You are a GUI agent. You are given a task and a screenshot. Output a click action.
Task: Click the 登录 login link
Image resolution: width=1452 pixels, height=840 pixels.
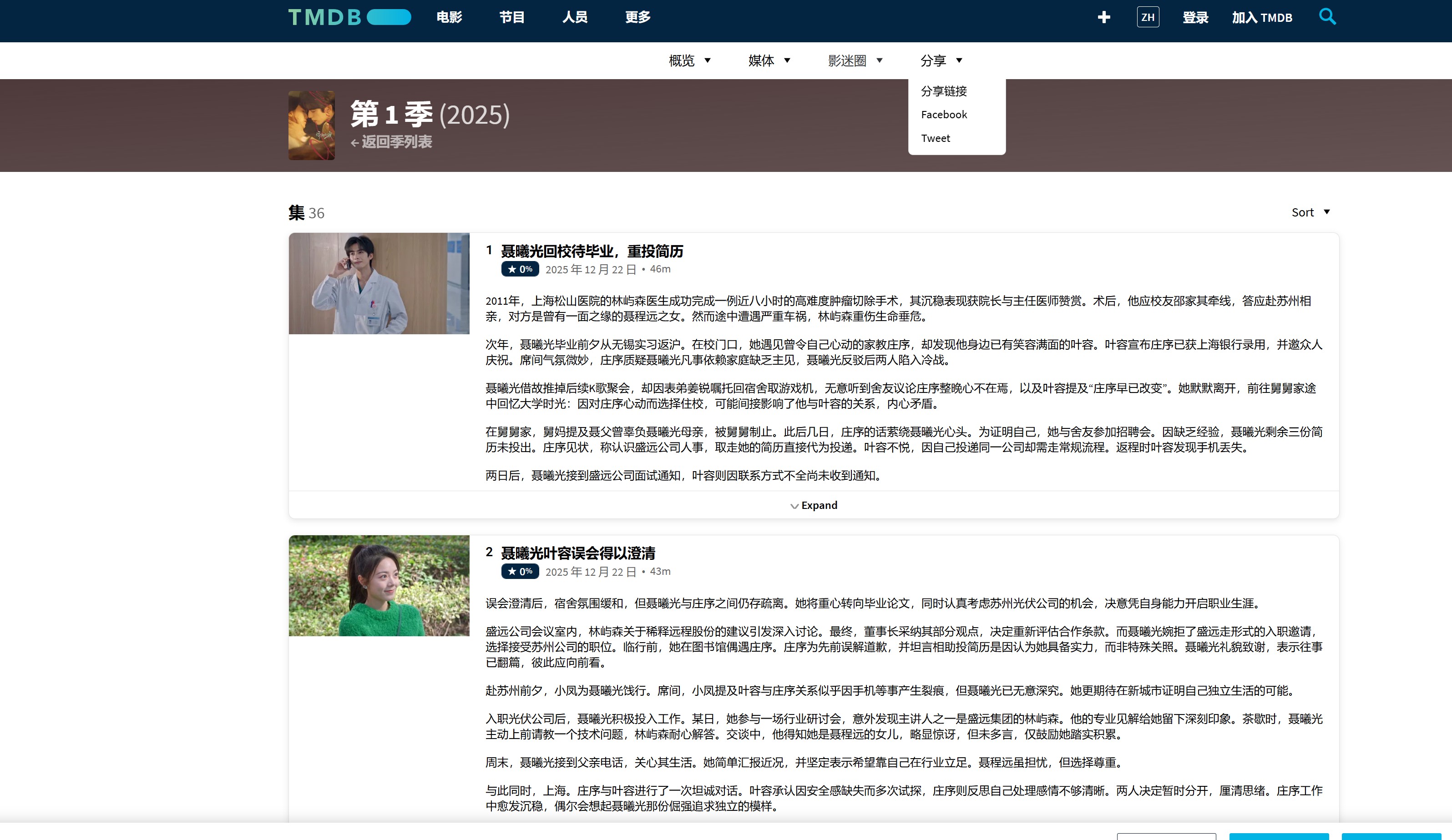point(1195,18)
